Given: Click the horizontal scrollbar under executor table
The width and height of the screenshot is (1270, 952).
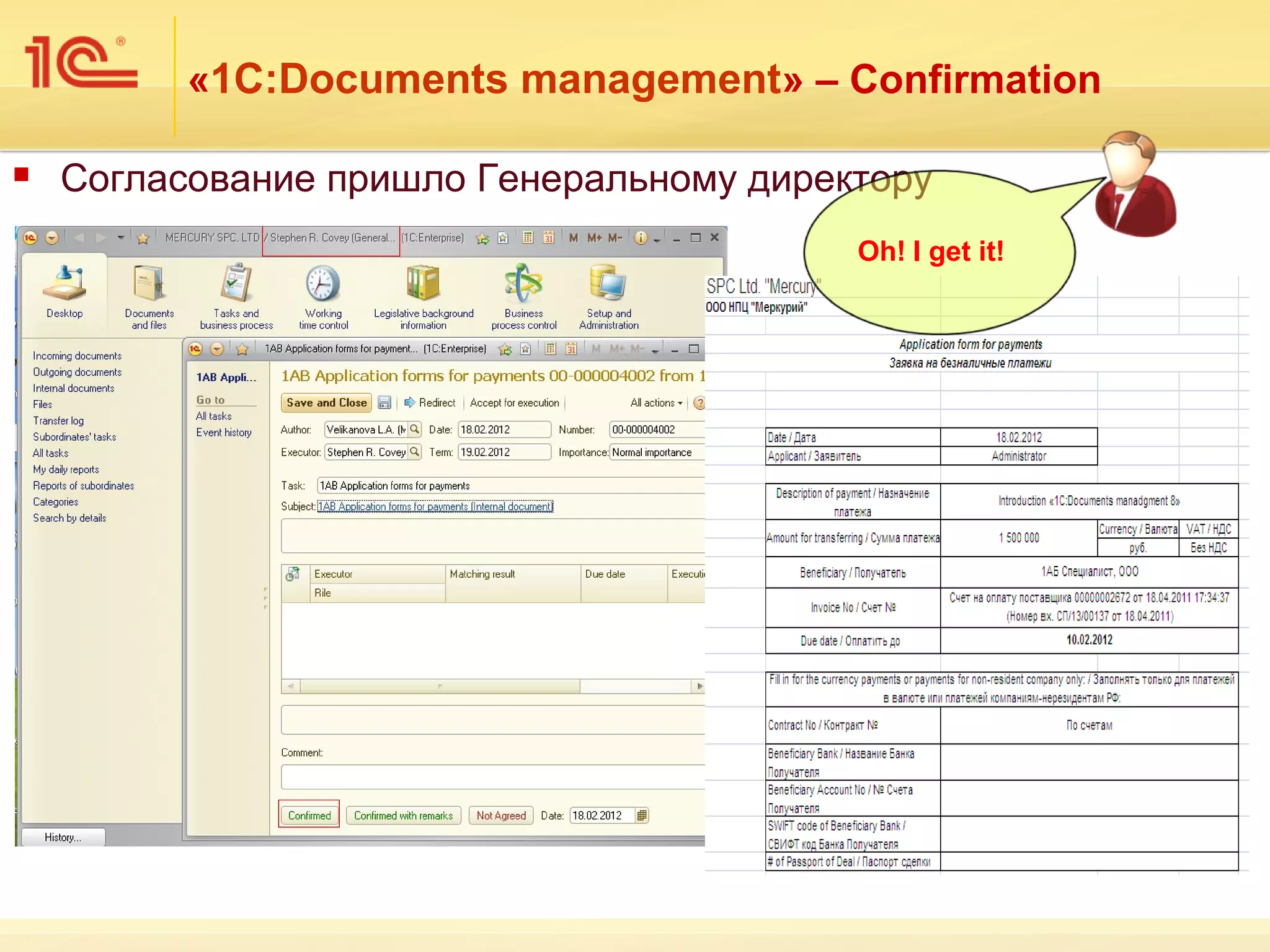Looking at the screenshot, I should tap(440, 686).
